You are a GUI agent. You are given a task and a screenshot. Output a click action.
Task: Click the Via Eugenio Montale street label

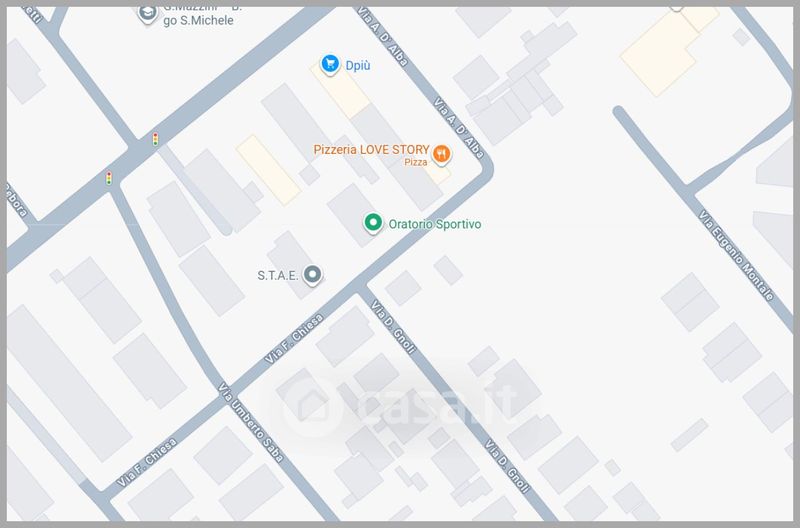pyautogui.click(x=736, y=255)
